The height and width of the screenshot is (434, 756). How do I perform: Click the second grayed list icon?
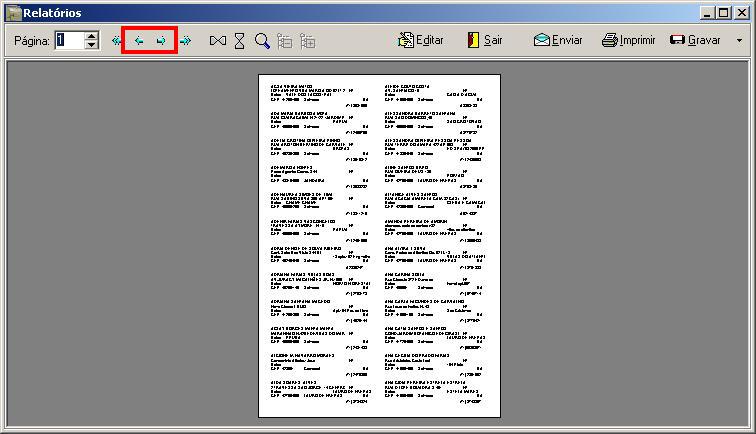pyautogui.click(x=307, y=41)
